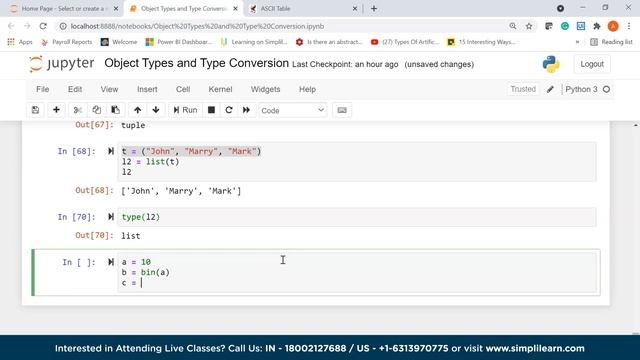Bookmark this page with the star icon

click(529, 26)
